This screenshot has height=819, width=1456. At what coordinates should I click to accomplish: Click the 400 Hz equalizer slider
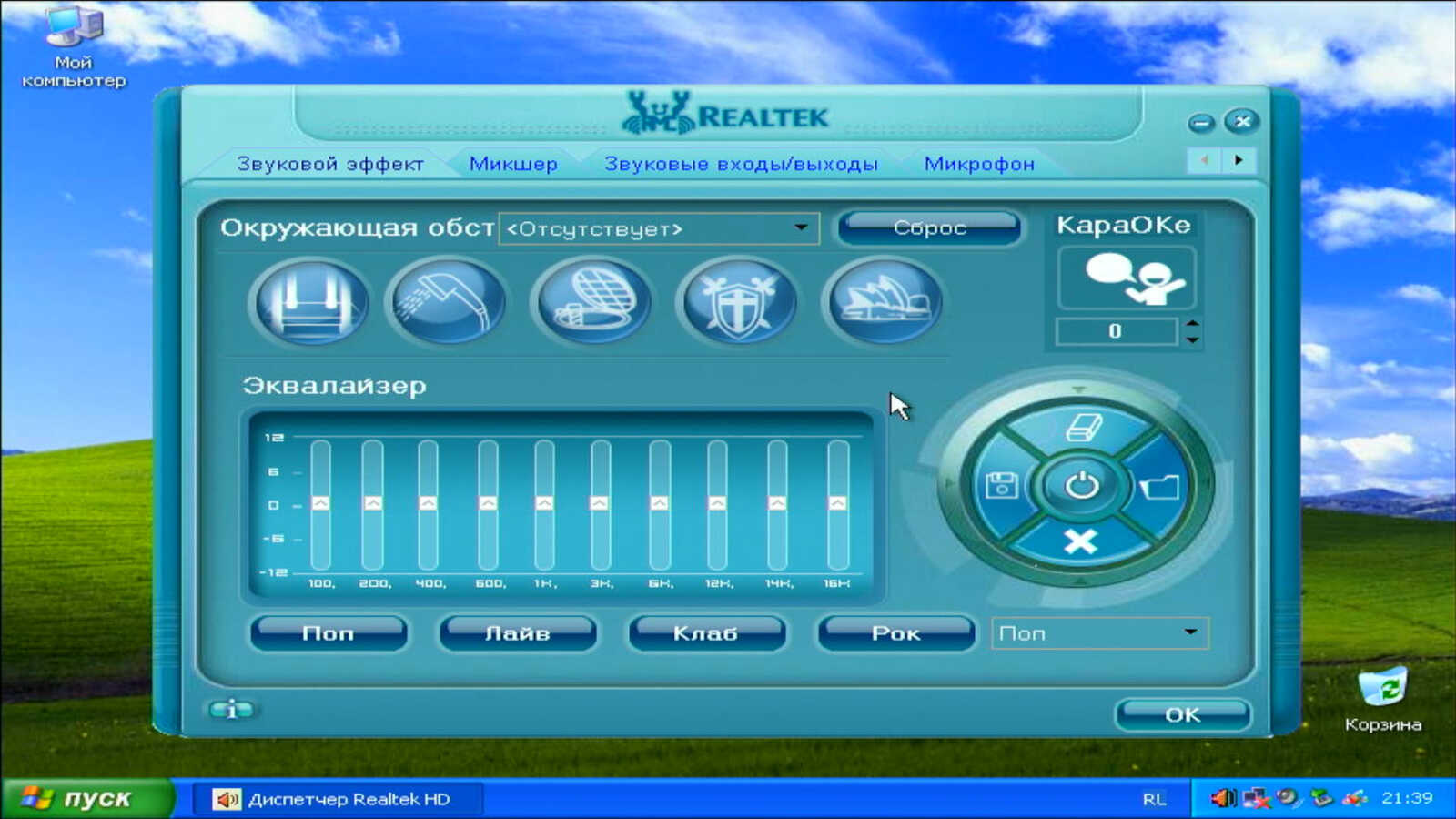[428, 504]
